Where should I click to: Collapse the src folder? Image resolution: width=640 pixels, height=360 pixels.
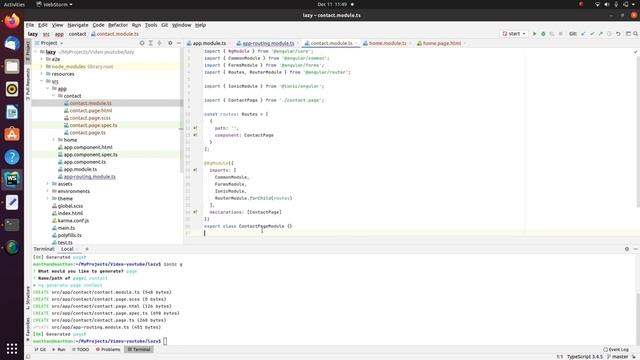click(x=42, y=81)
